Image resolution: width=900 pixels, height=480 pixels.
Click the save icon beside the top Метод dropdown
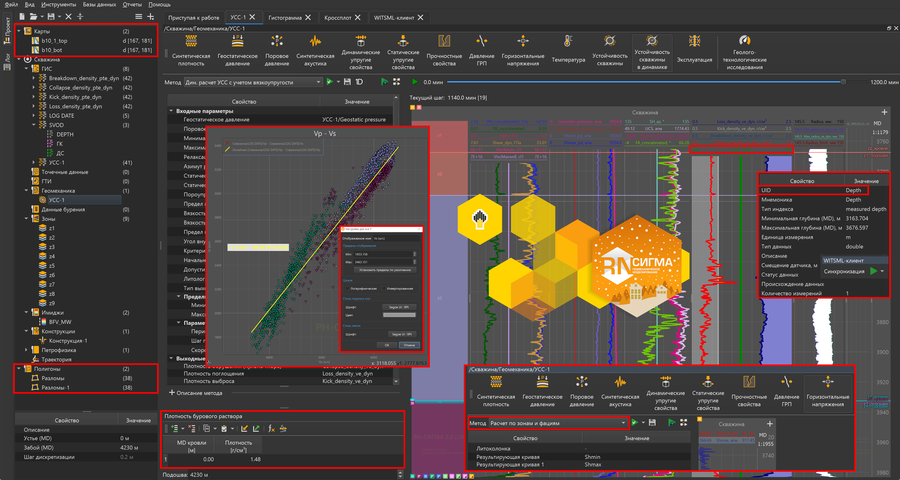[x=346, y=82]
